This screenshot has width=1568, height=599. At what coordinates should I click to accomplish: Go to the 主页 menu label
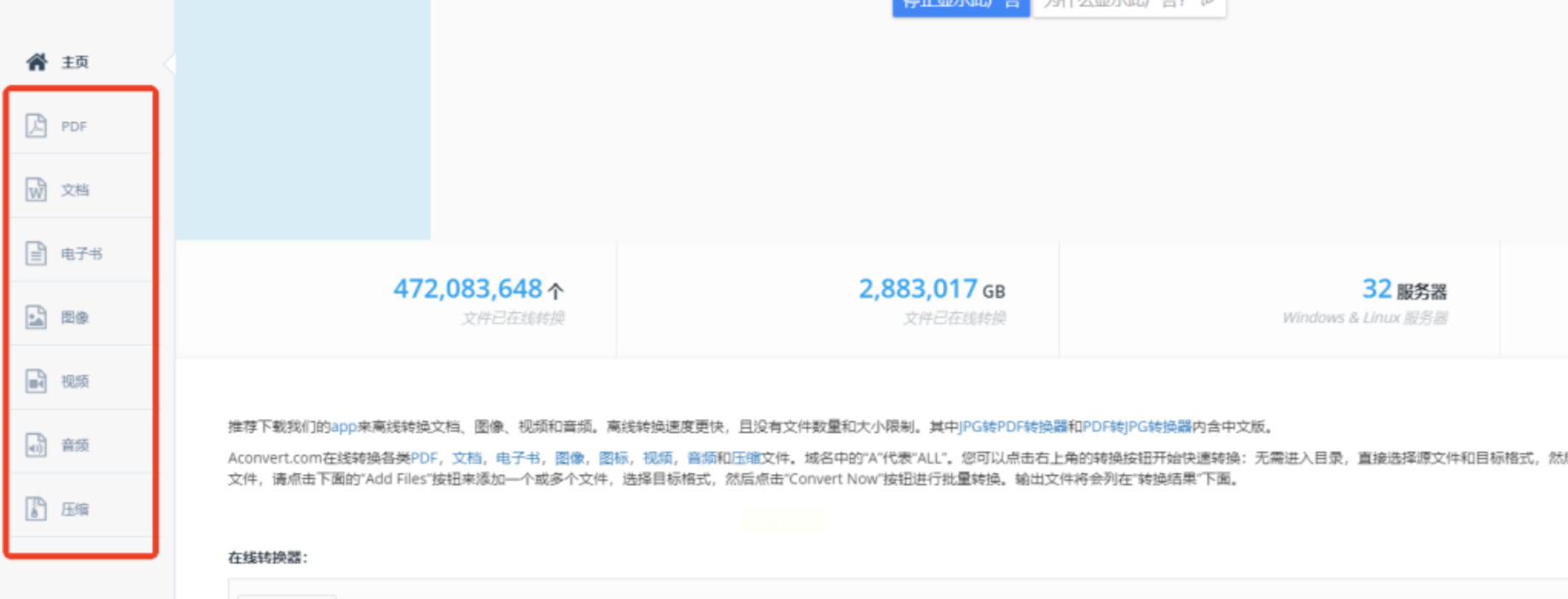(x=75, y=61)
